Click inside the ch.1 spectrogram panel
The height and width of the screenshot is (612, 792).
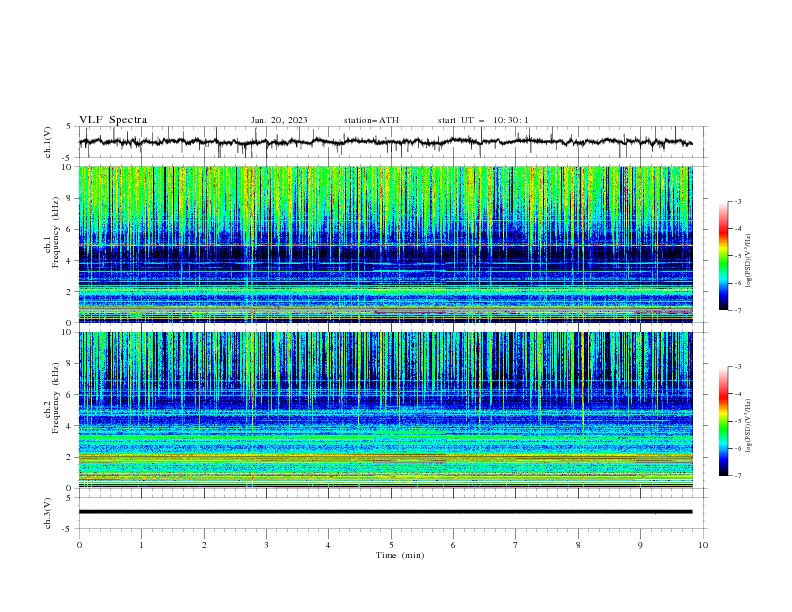[x=385, y=244]
